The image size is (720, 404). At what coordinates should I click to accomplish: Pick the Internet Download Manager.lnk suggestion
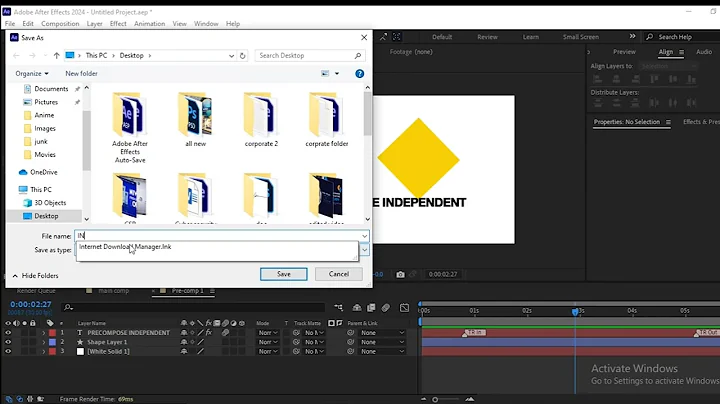click(x=125, y=247)
